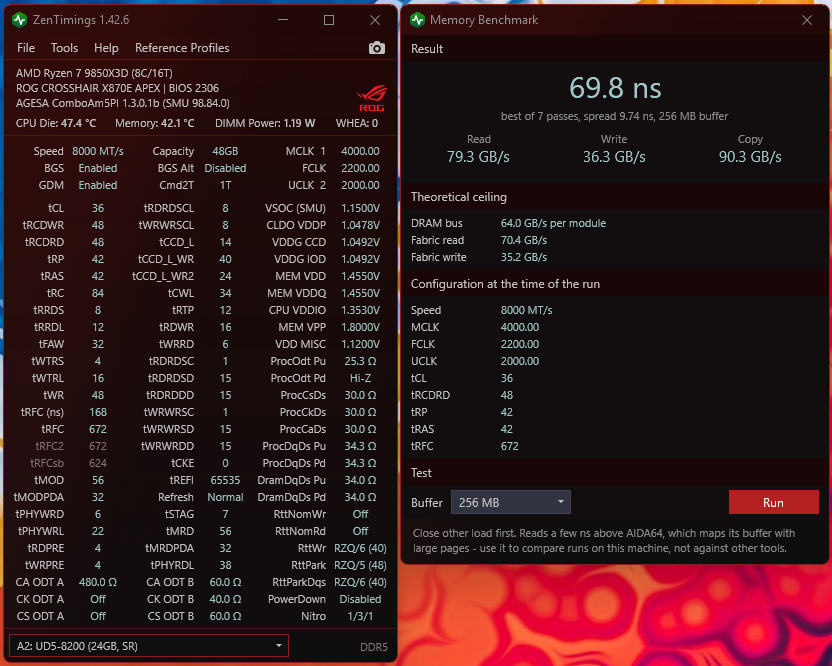
Task: Click the WHEA: 0 counter
Action: 357,123
